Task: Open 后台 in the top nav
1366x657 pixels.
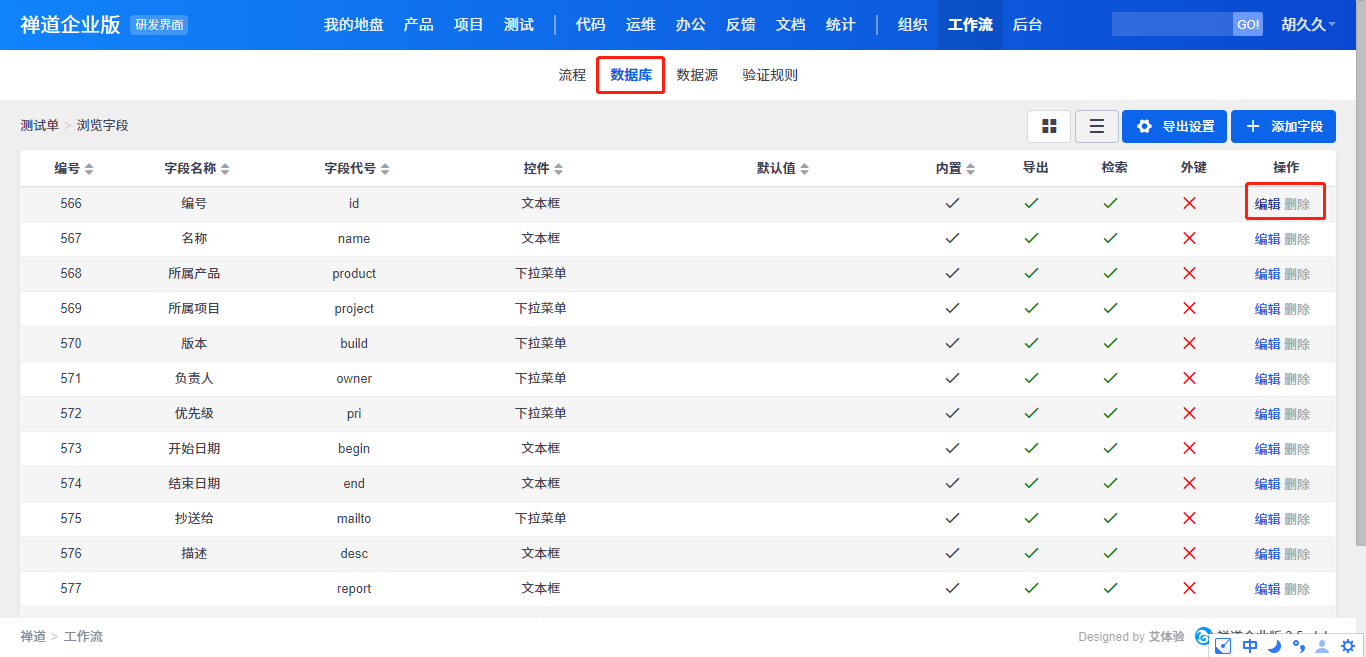Action: coord(1027,25)
